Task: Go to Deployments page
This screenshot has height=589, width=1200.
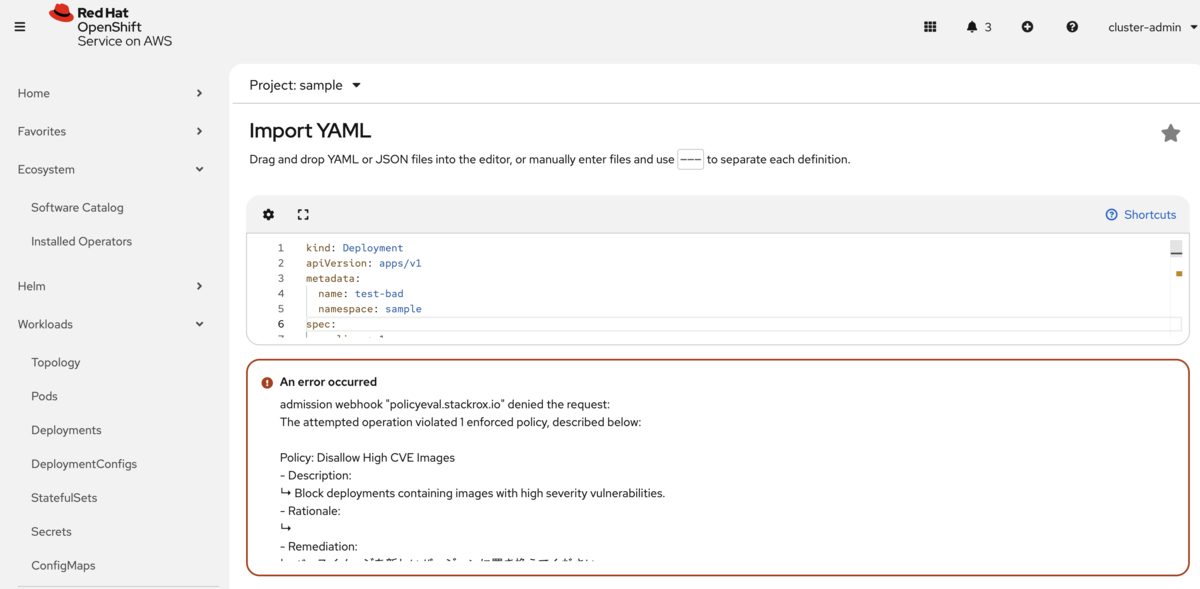Action: click(66, 430)
